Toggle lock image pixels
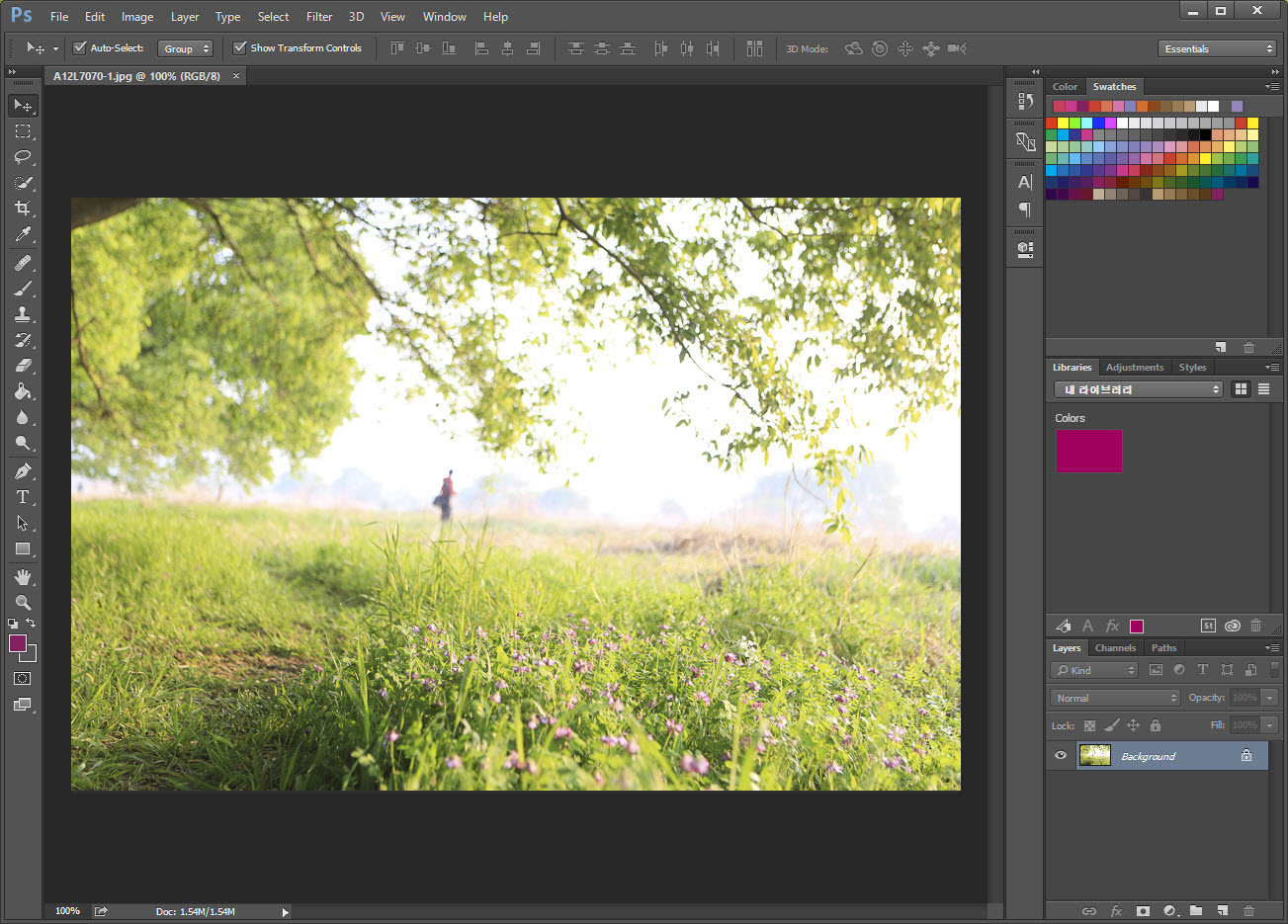 (1111, 725)
